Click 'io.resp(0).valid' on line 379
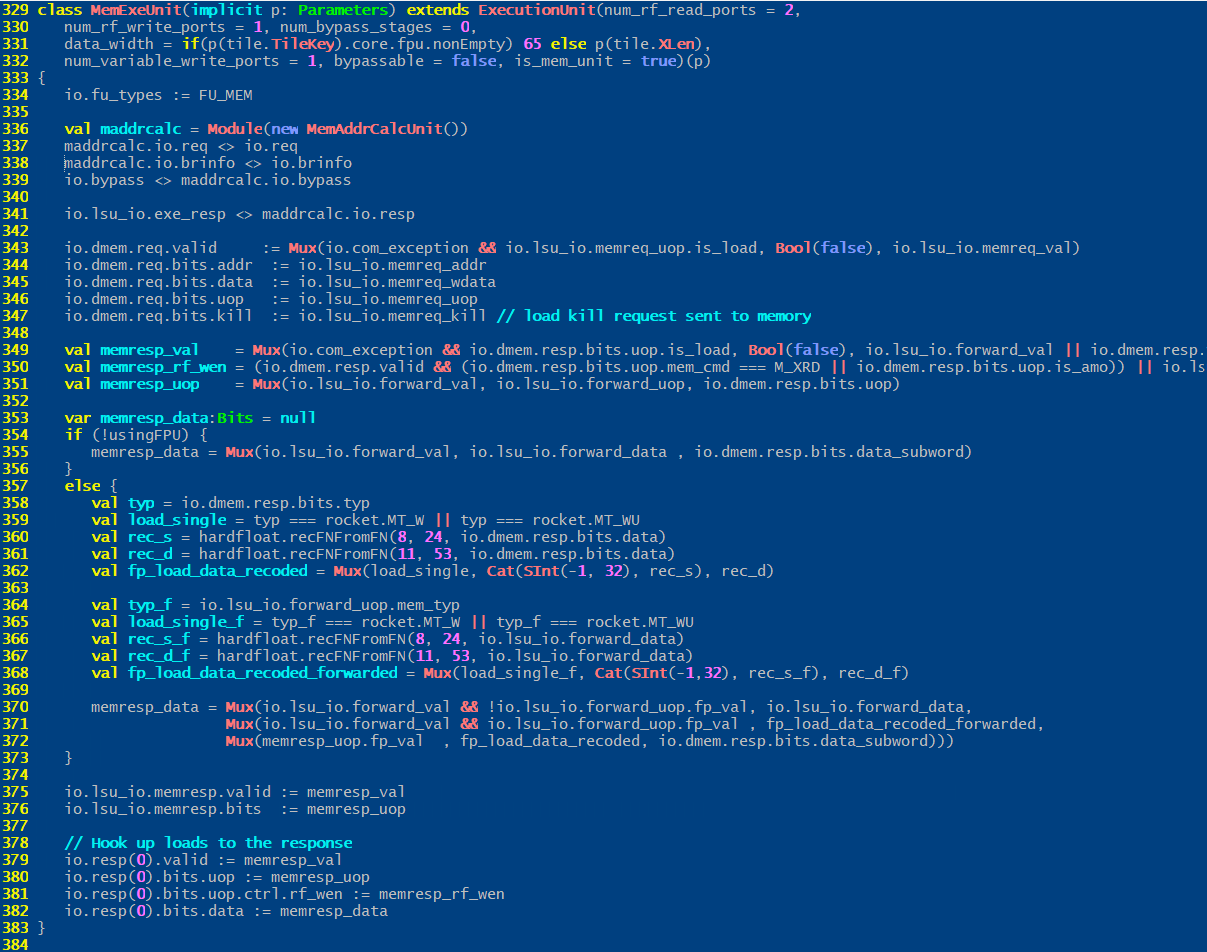The image size is (1207, 952). click(136, 860)
